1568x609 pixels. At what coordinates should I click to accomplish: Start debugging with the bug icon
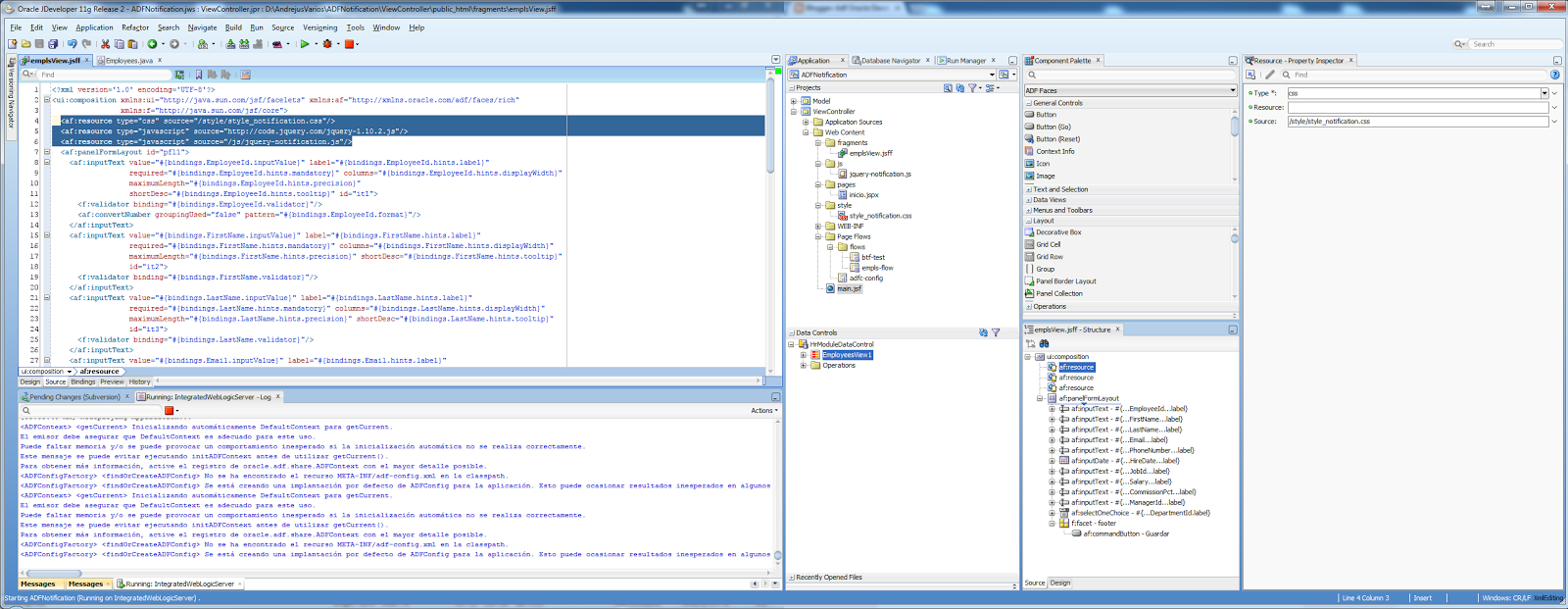click(327, 44)
